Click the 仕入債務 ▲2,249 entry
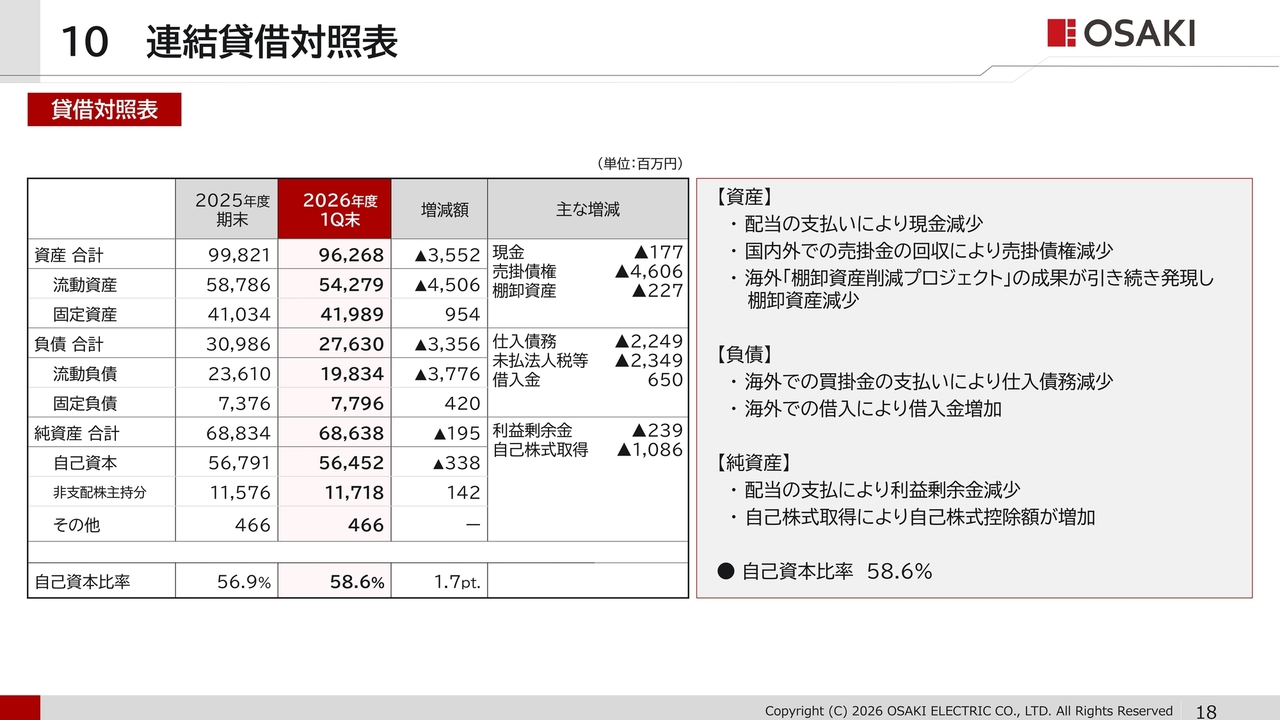Viewport: 1280px width, 720px height. [588, 341]
